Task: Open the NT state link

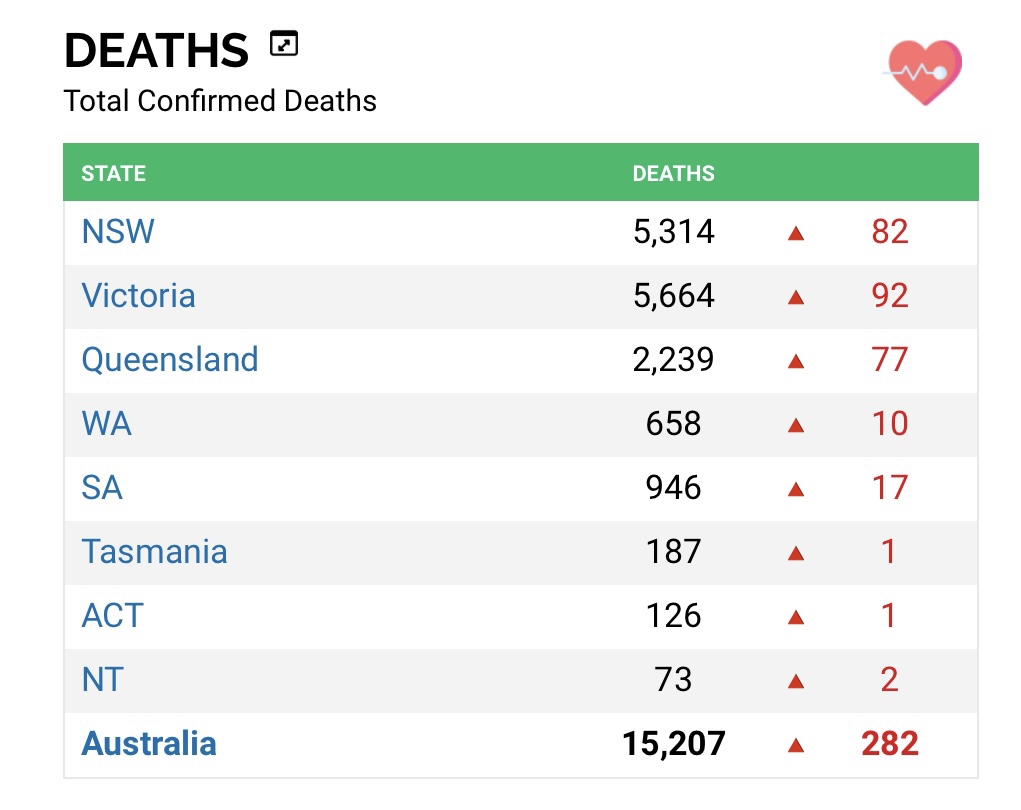Action: coord(102,680)
